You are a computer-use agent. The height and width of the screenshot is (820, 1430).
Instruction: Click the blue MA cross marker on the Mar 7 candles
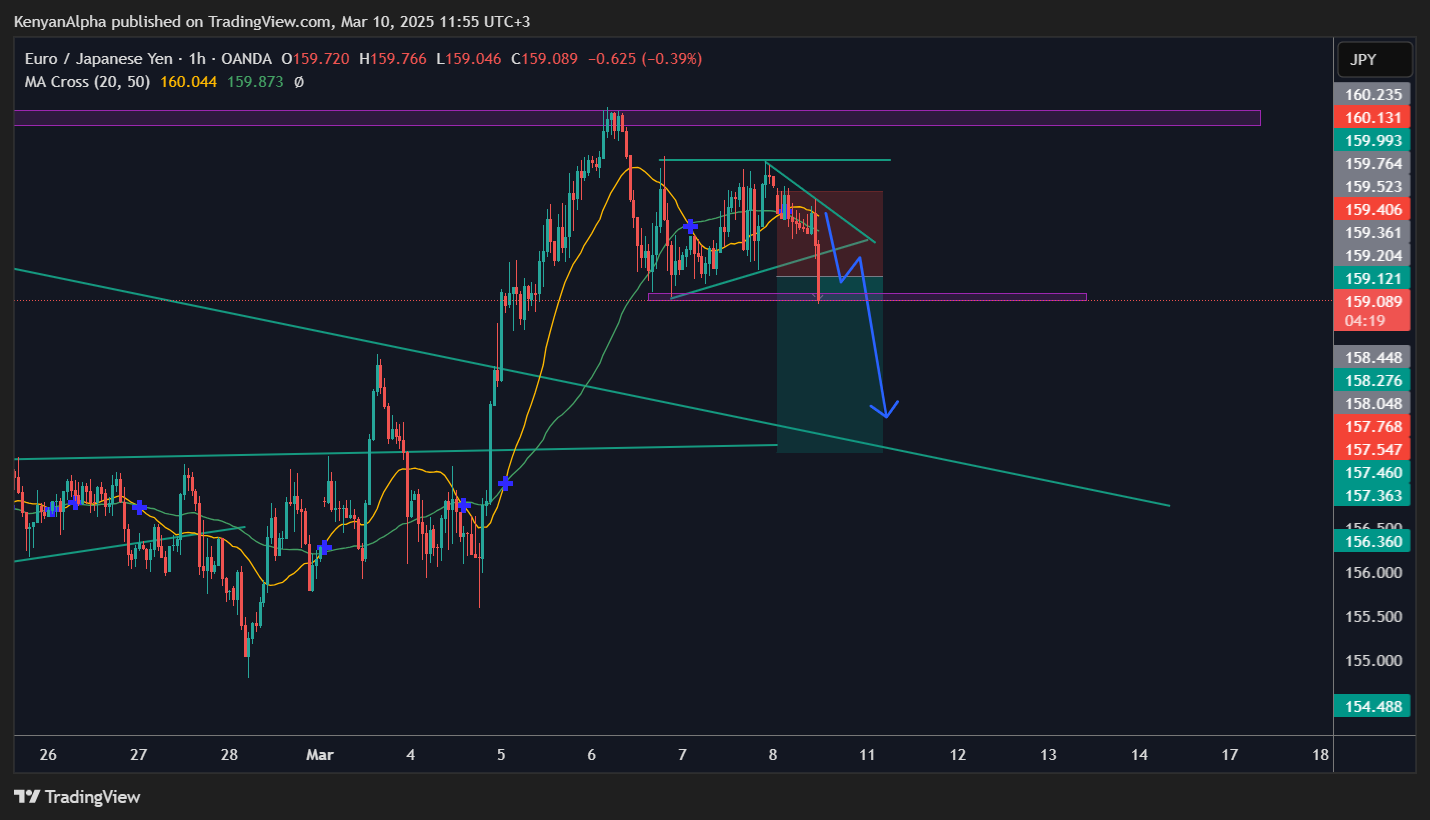coord(690,227)
